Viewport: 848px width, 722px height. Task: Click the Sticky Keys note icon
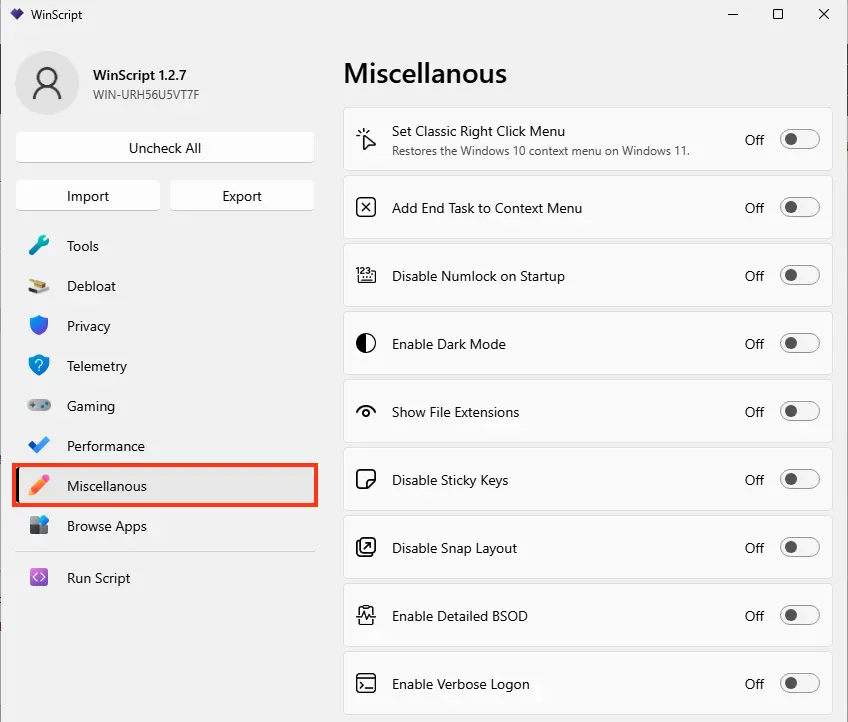point(366,480)
